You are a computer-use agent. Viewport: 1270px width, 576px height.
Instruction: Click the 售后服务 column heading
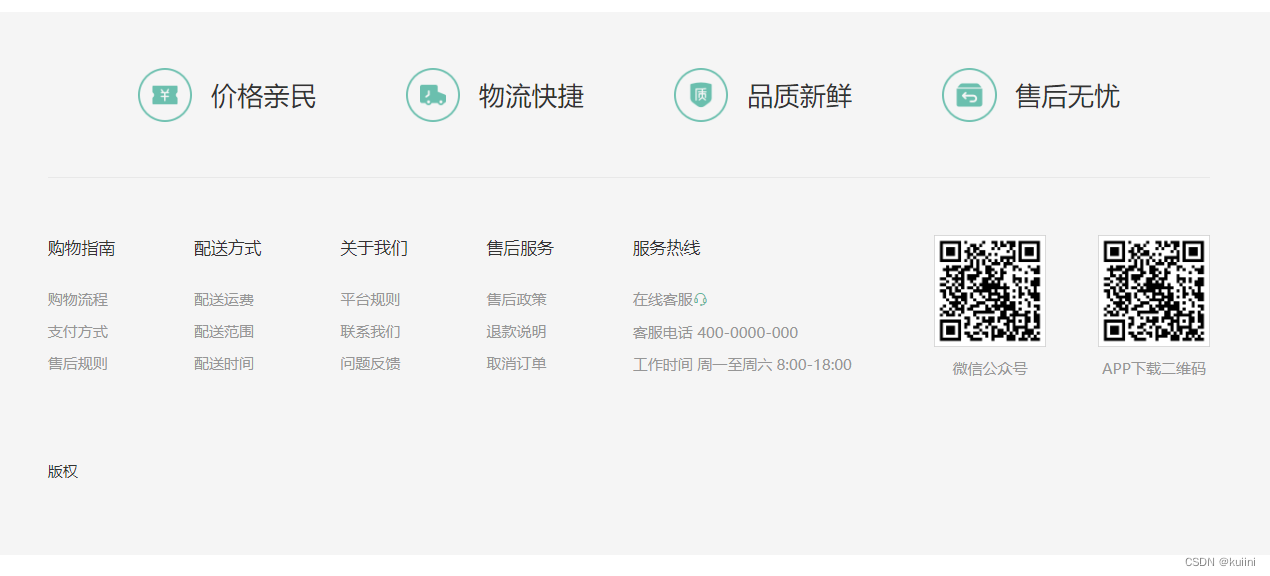(x=520, y=248)
